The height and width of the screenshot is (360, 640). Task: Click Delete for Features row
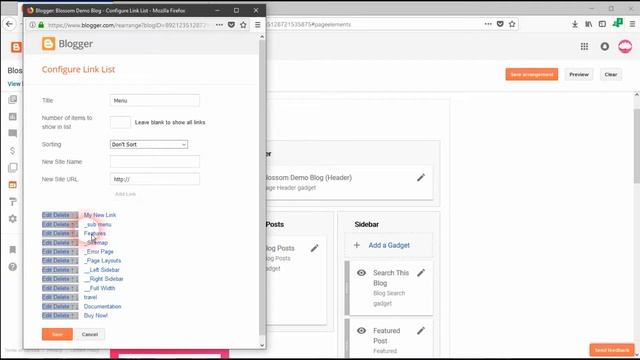[x=61, y=233]
